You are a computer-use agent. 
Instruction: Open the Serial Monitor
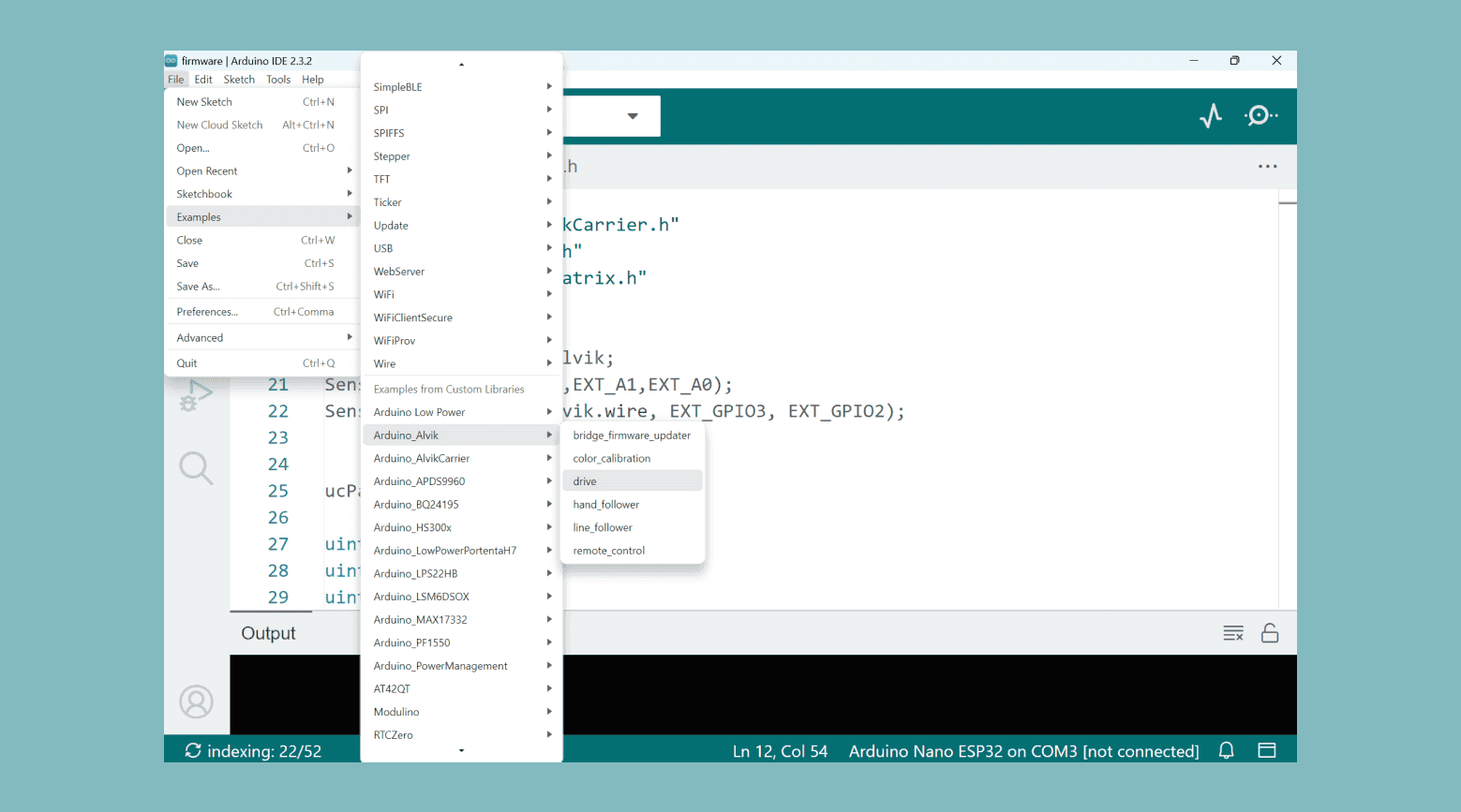click(x=1260, y=116)
